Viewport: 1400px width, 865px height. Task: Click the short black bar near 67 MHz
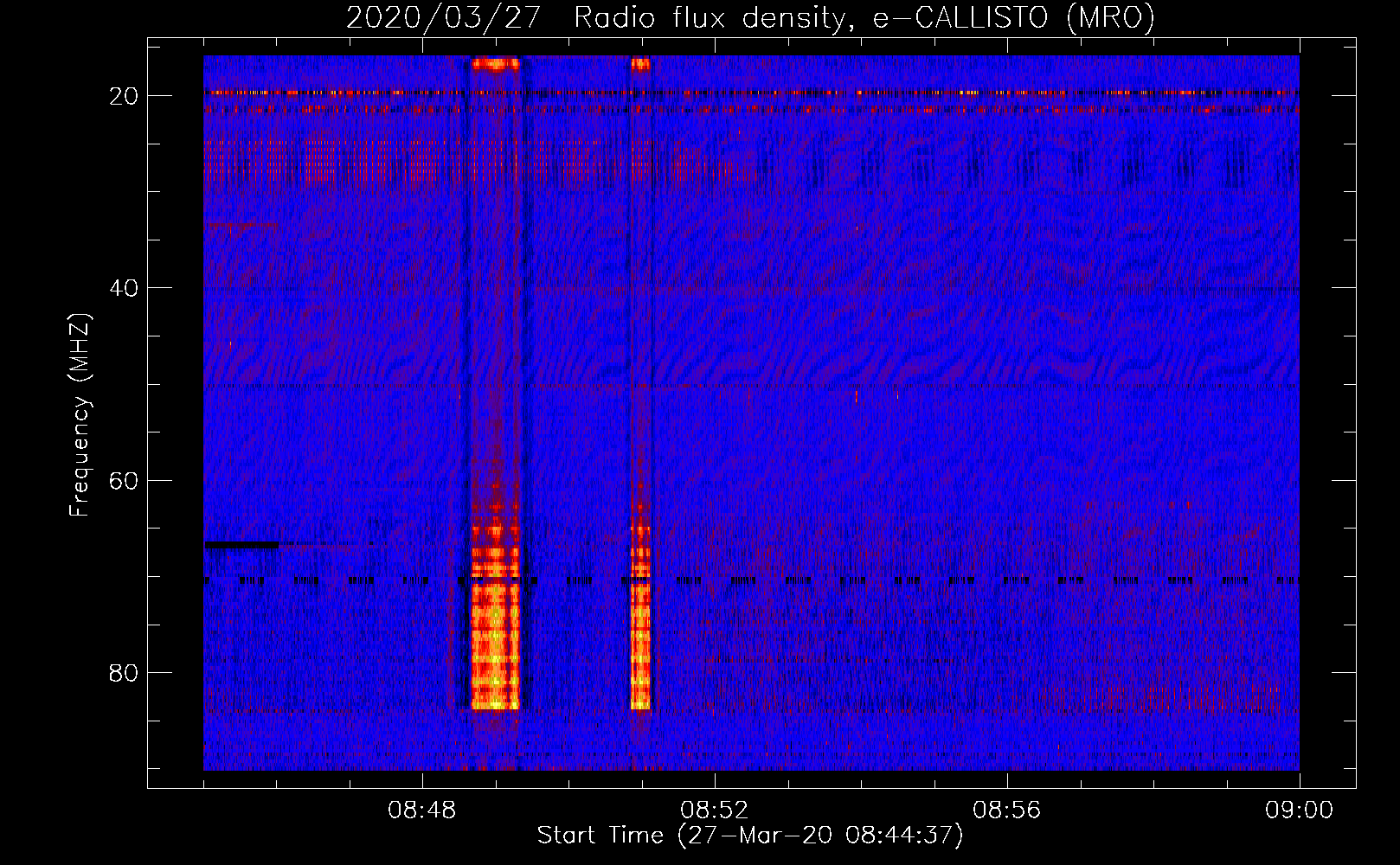[241, 545]
